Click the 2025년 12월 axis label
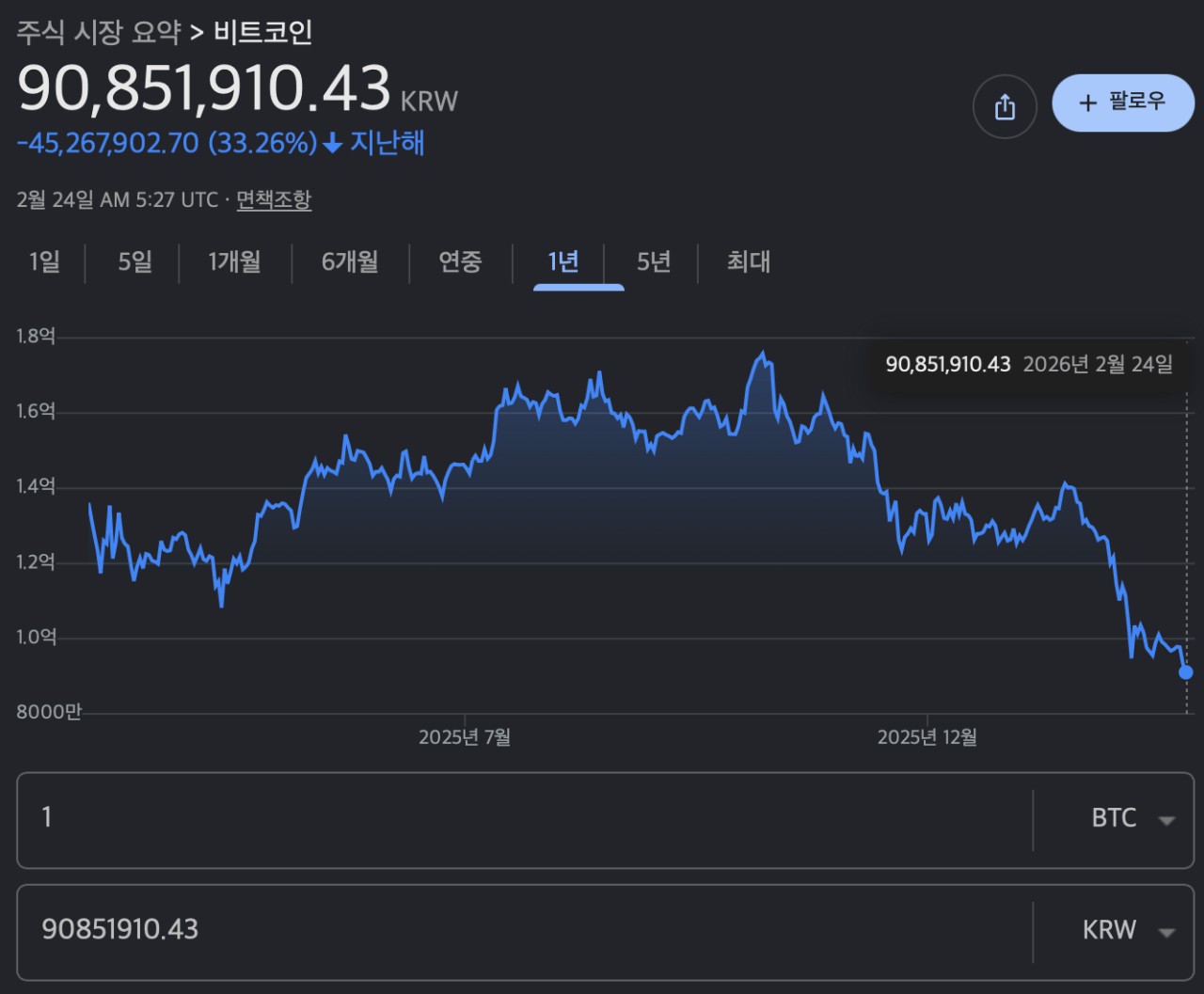The image size is (1204, 994). point(927,736)
